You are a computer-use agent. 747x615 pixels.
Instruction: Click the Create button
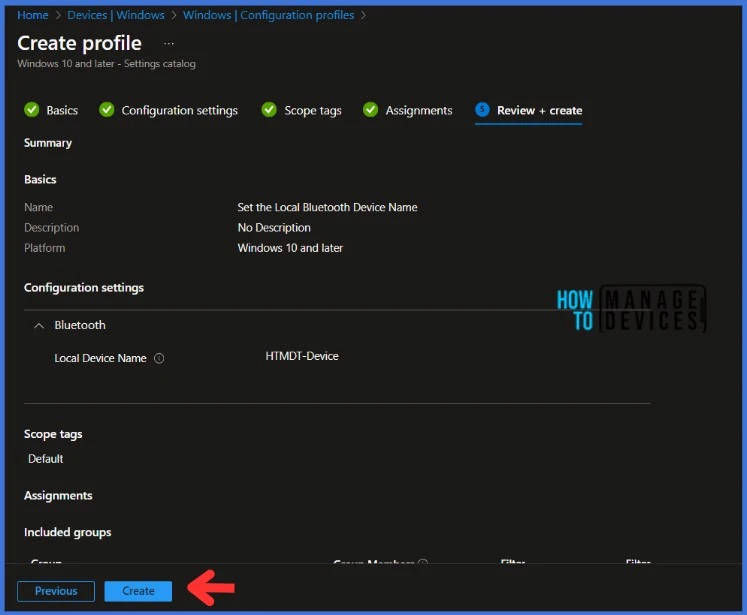click(138, 591)
